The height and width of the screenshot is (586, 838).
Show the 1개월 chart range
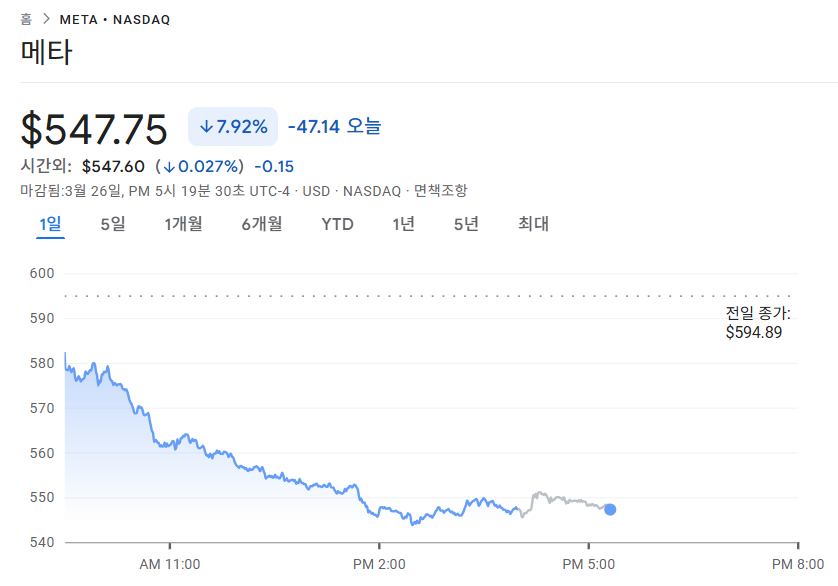click(183, 224)
